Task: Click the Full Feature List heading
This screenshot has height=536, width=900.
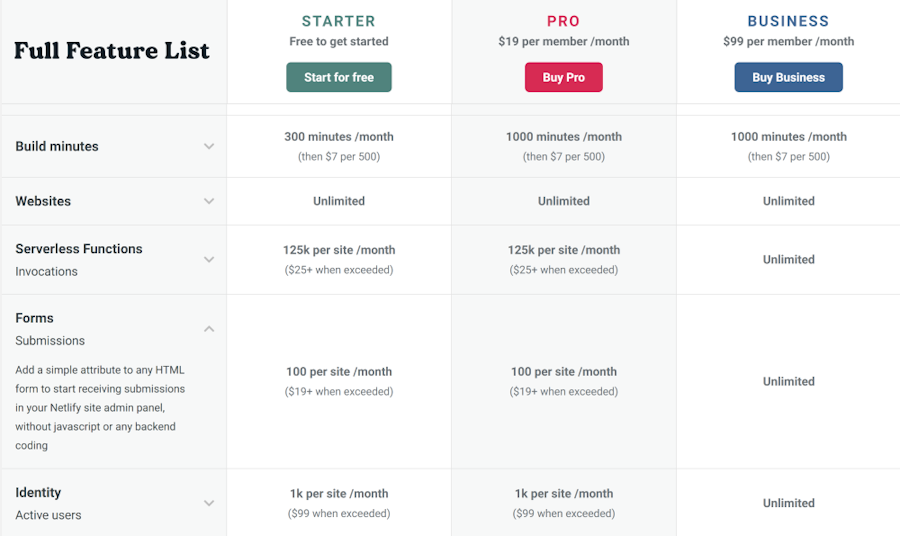Action: (x=112, y=51)
